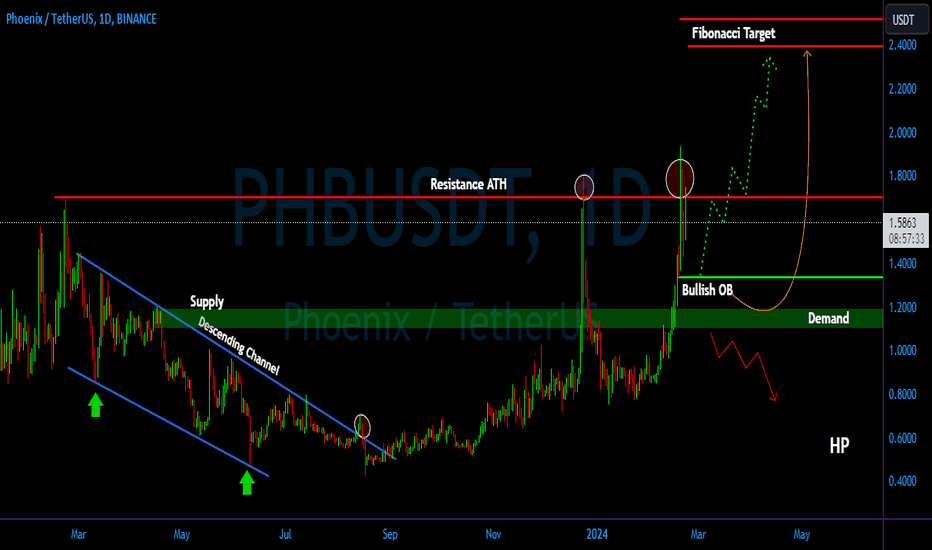Click the Nov label on time axis
This screenshot has width=932, height=550.
pyautogui.click(x=493, y=534)
